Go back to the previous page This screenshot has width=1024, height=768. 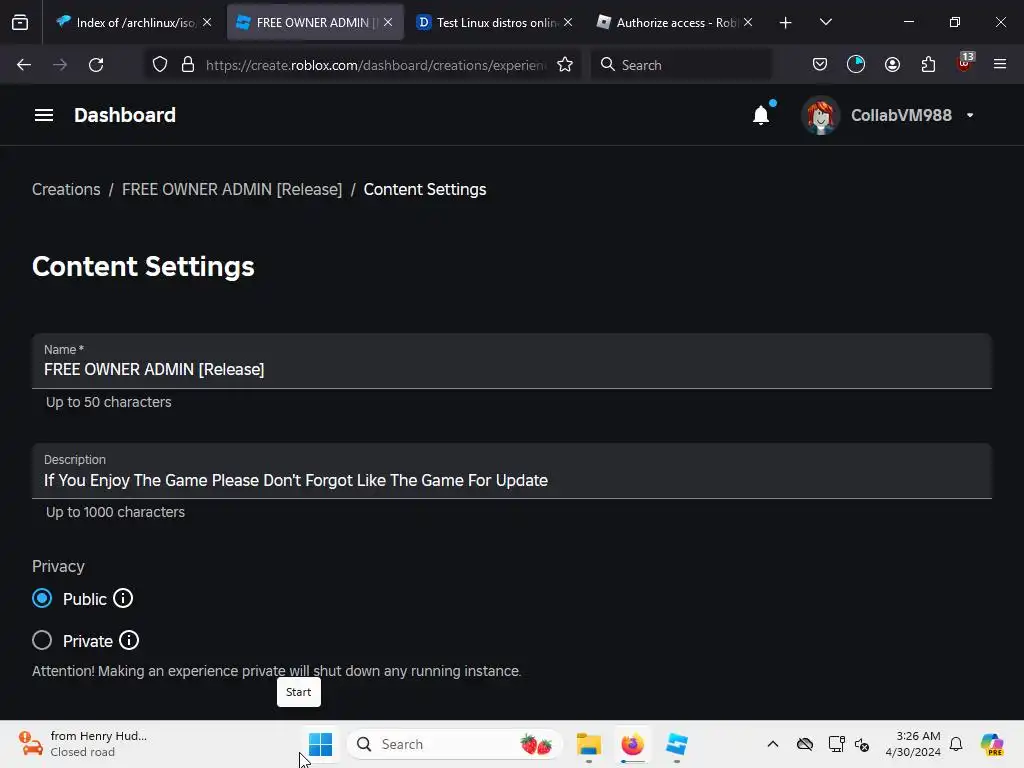tap(24, 65)
